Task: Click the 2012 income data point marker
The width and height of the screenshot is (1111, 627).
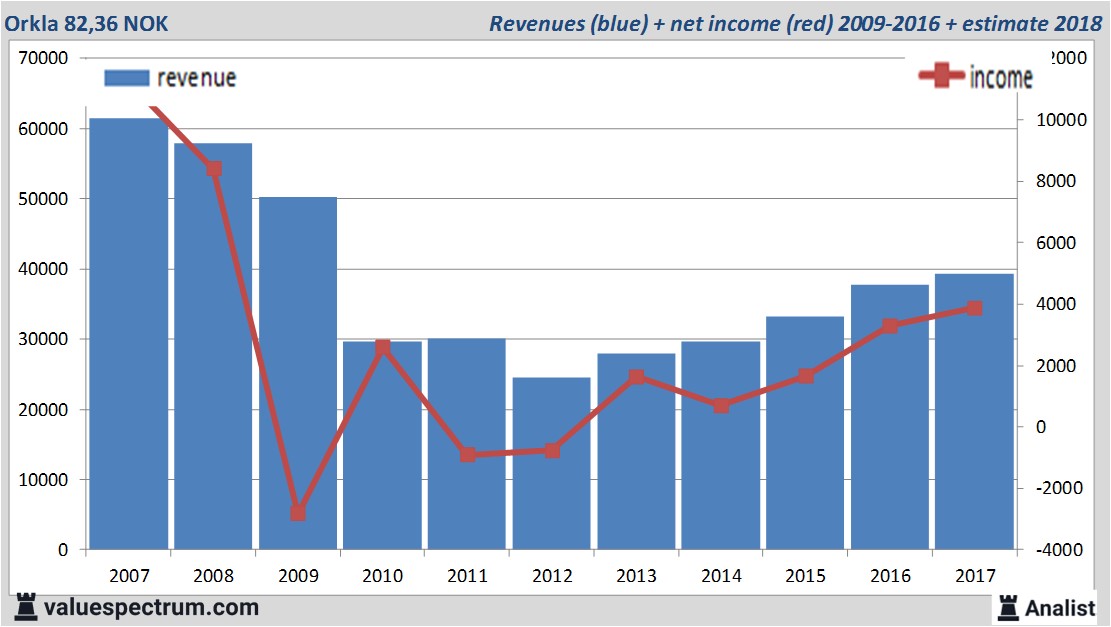Action: 553,451
